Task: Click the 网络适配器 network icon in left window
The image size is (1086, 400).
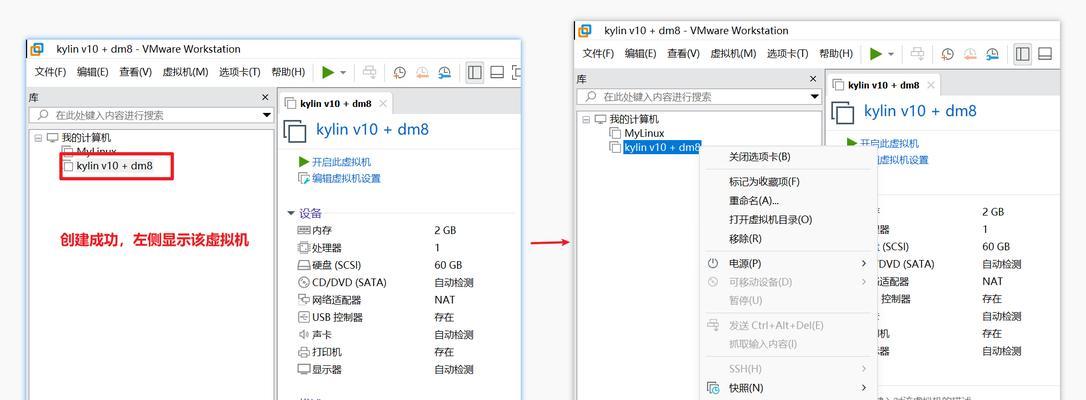Action: 303,300
